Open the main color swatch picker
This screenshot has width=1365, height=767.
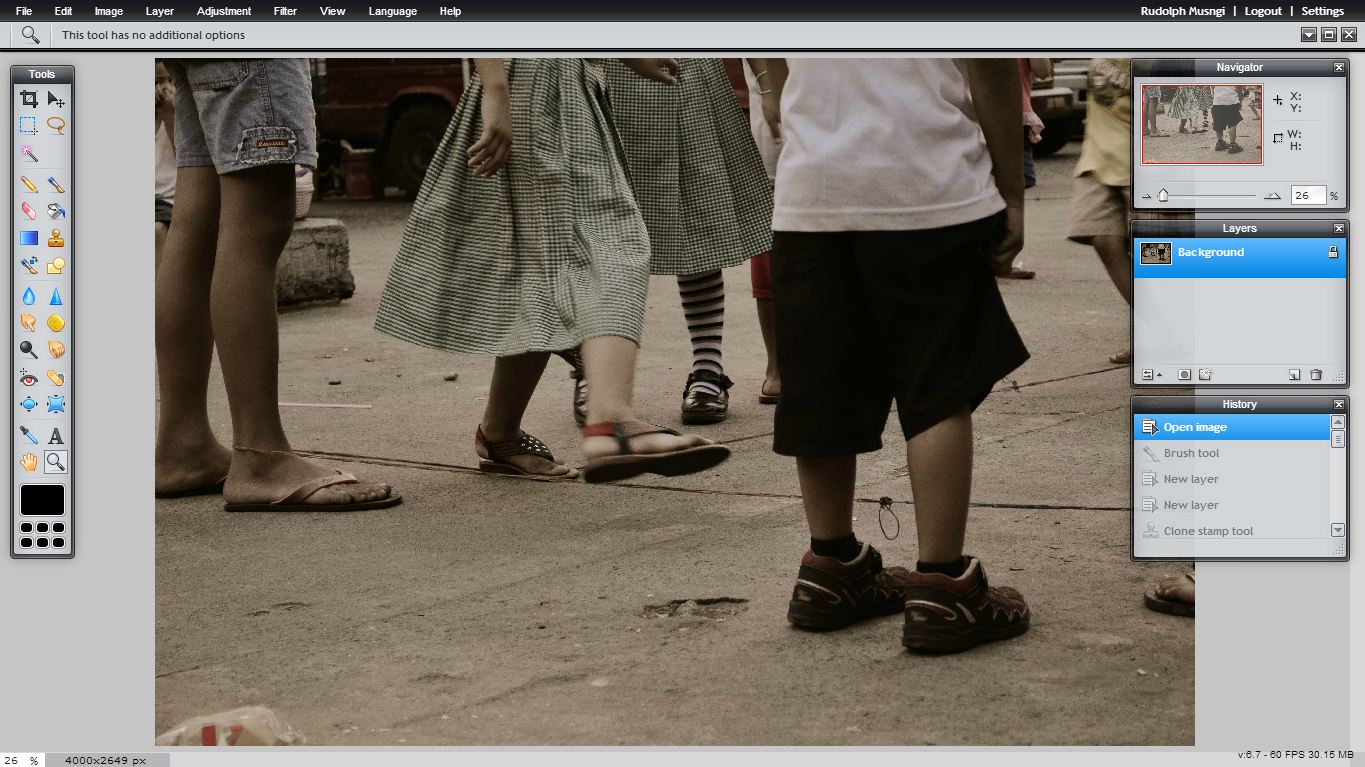[x=42, y=500]
